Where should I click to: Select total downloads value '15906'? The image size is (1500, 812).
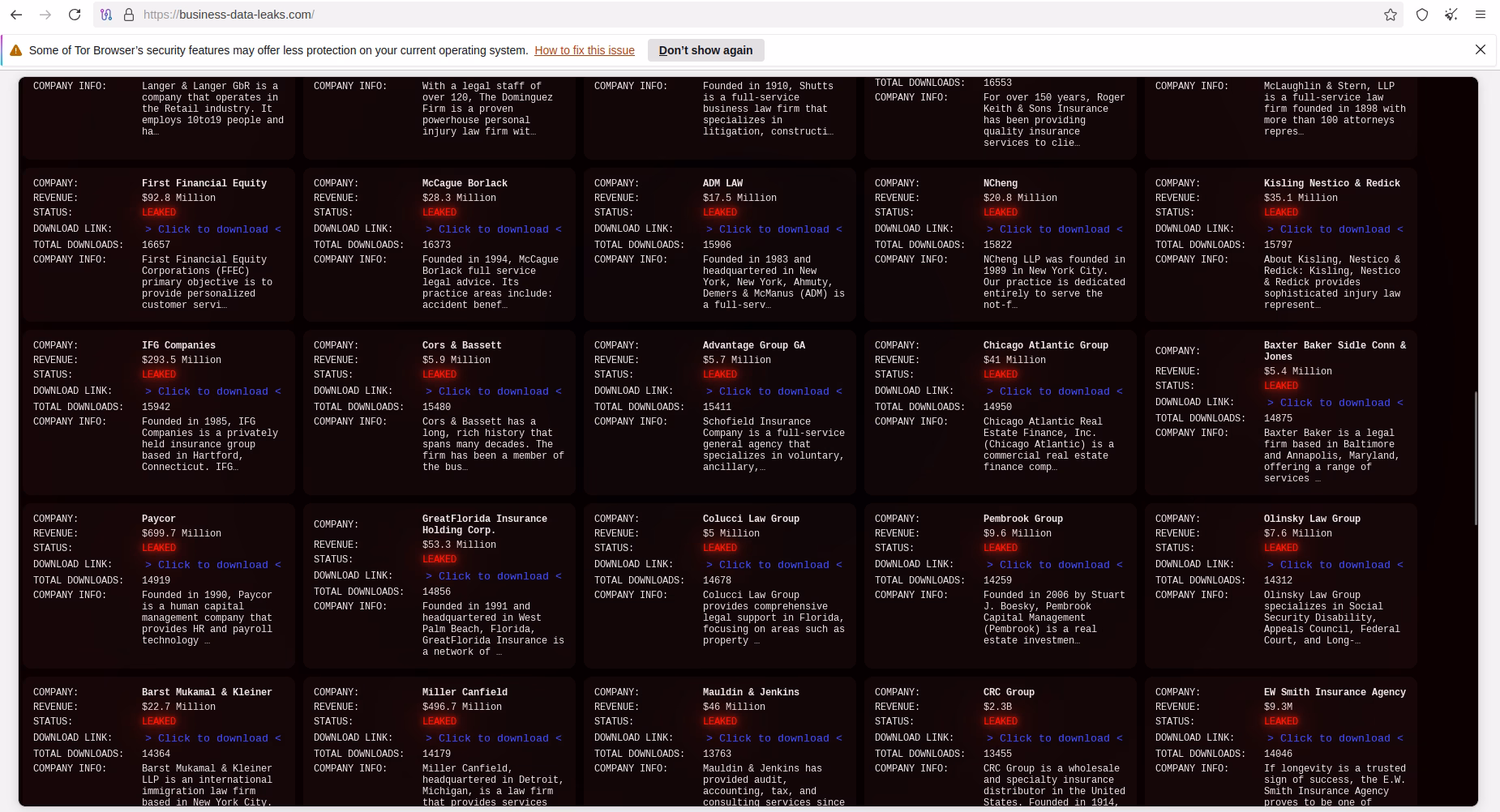717,245
